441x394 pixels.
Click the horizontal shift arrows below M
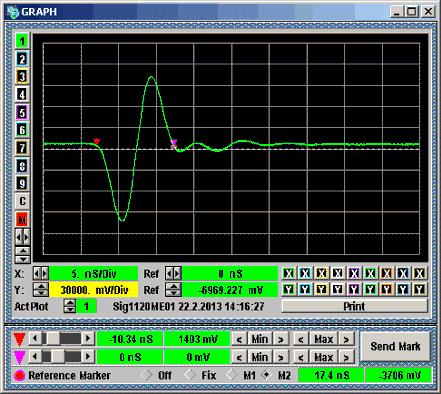(x=22, y=237)
